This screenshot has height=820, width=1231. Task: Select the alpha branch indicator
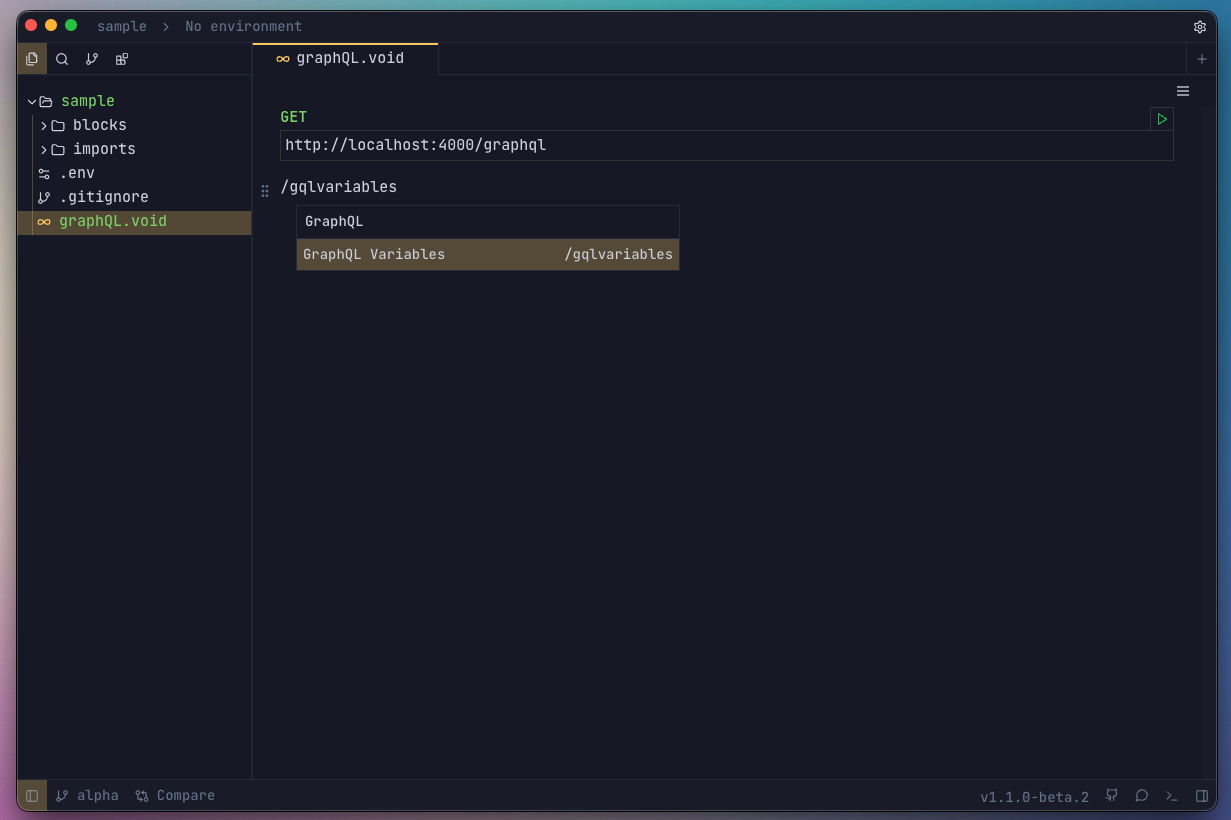[x=87, y=795]
